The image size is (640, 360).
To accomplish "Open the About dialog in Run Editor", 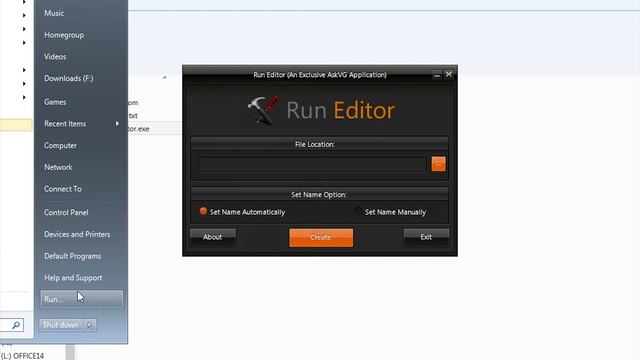I will (213, 237).
